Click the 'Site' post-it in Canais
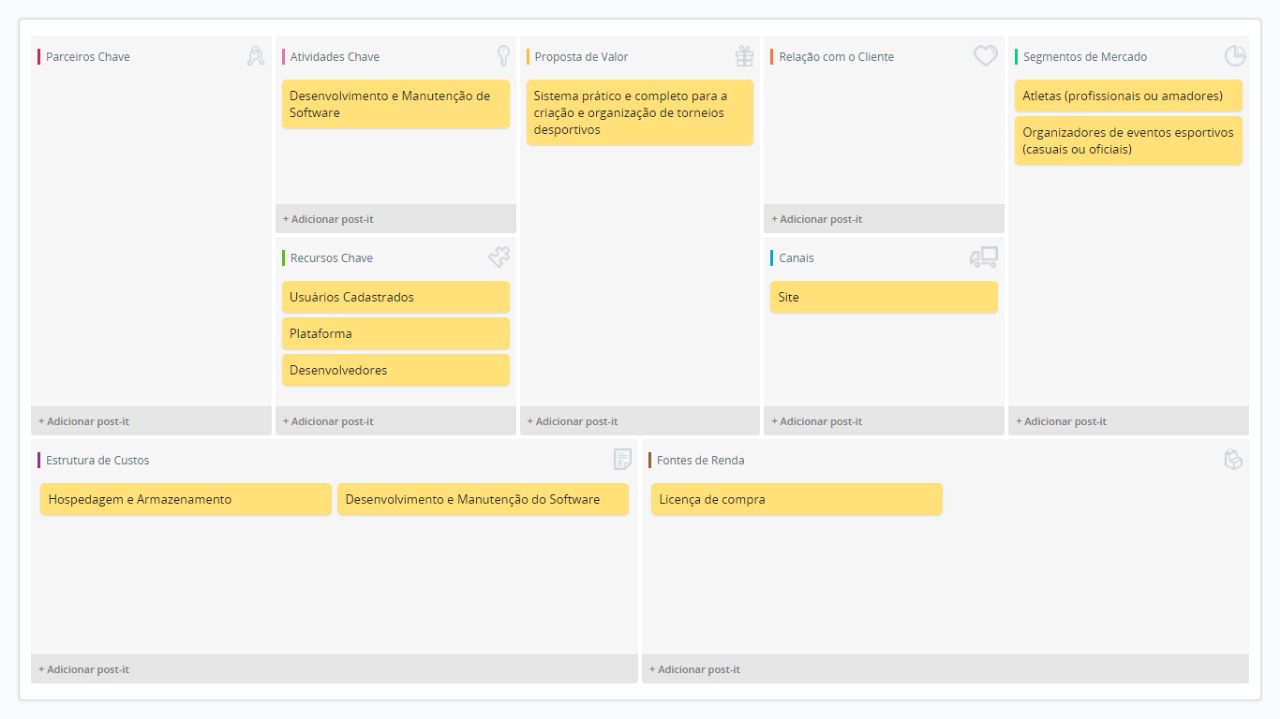The image size is (1280, 719). tap(883, 297)
